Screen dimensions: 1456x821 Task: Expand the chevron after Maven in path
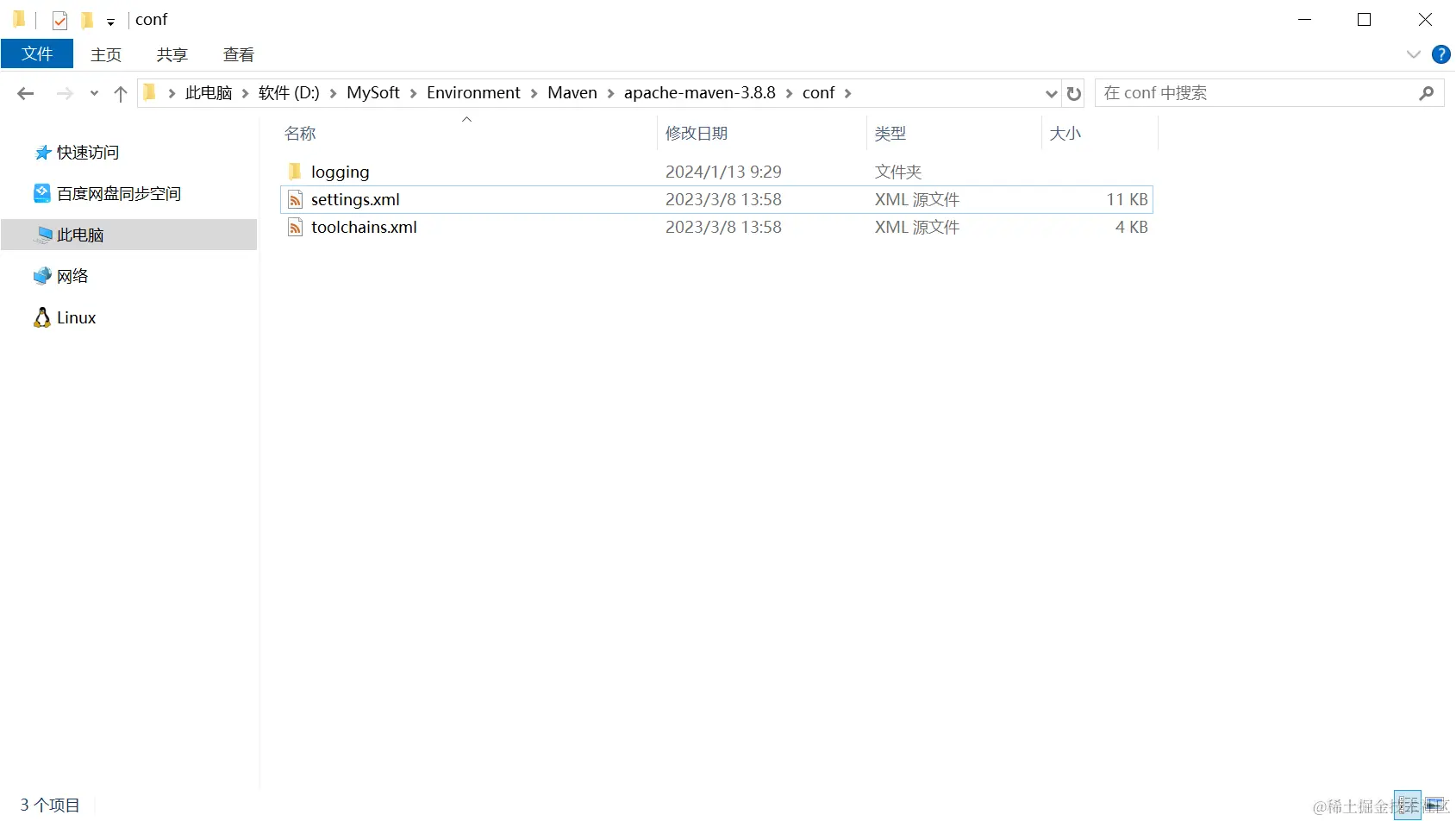pos(611,93)
